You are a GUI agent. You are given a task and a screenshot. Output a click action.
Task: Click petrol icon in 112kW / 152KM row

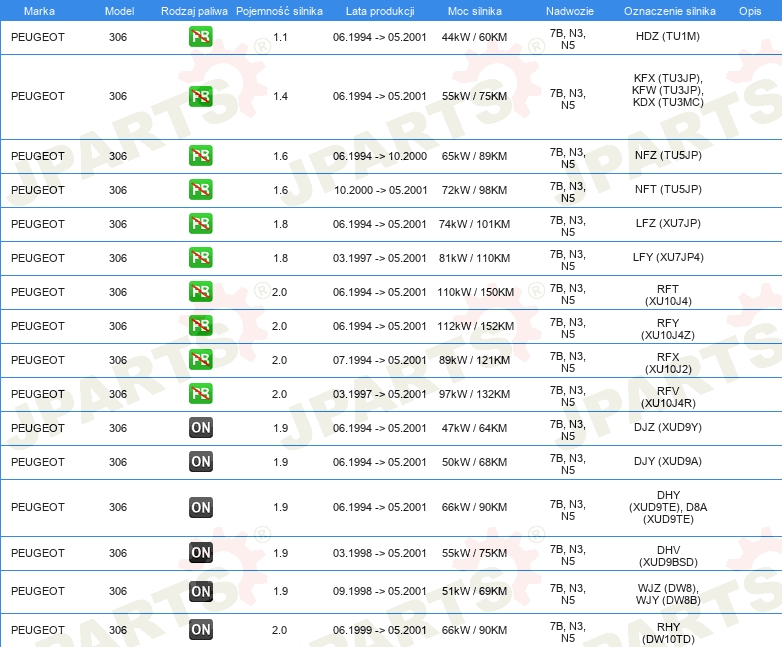pyautogui.click(x=200, y=326)
